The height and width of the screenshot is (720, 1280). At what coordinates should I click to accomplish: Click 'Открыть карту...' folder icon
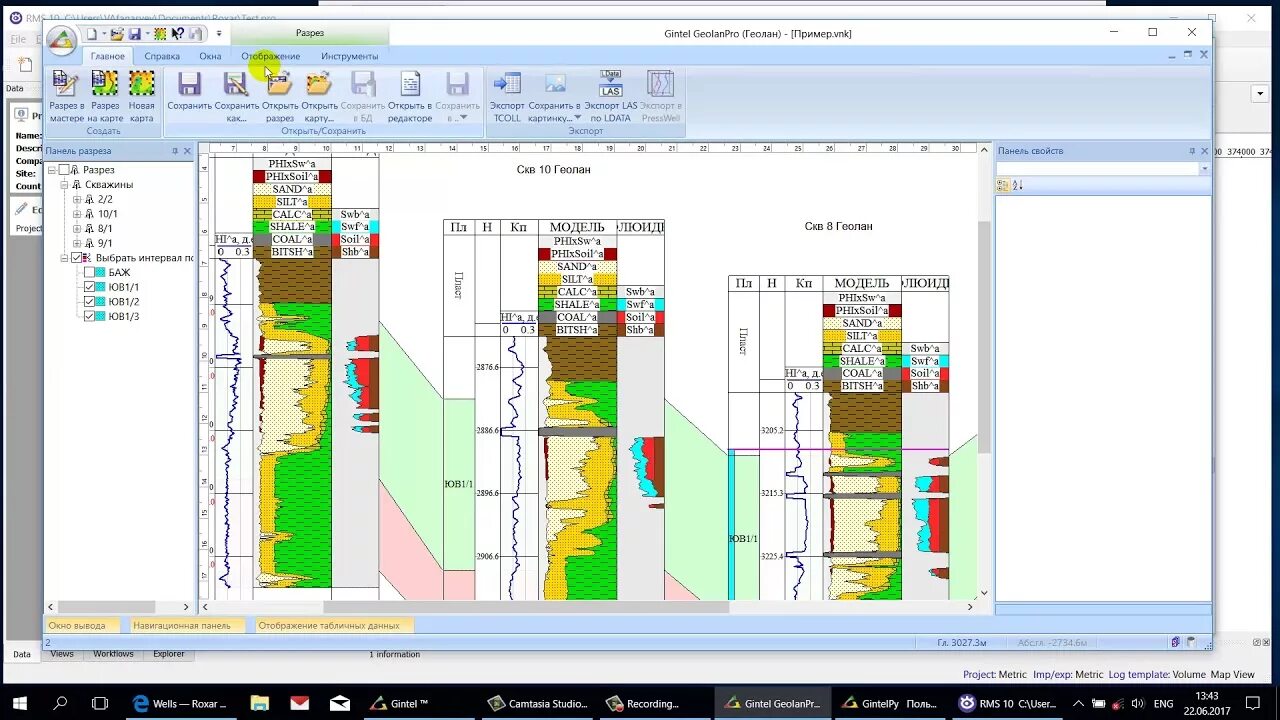coord(319,84)
